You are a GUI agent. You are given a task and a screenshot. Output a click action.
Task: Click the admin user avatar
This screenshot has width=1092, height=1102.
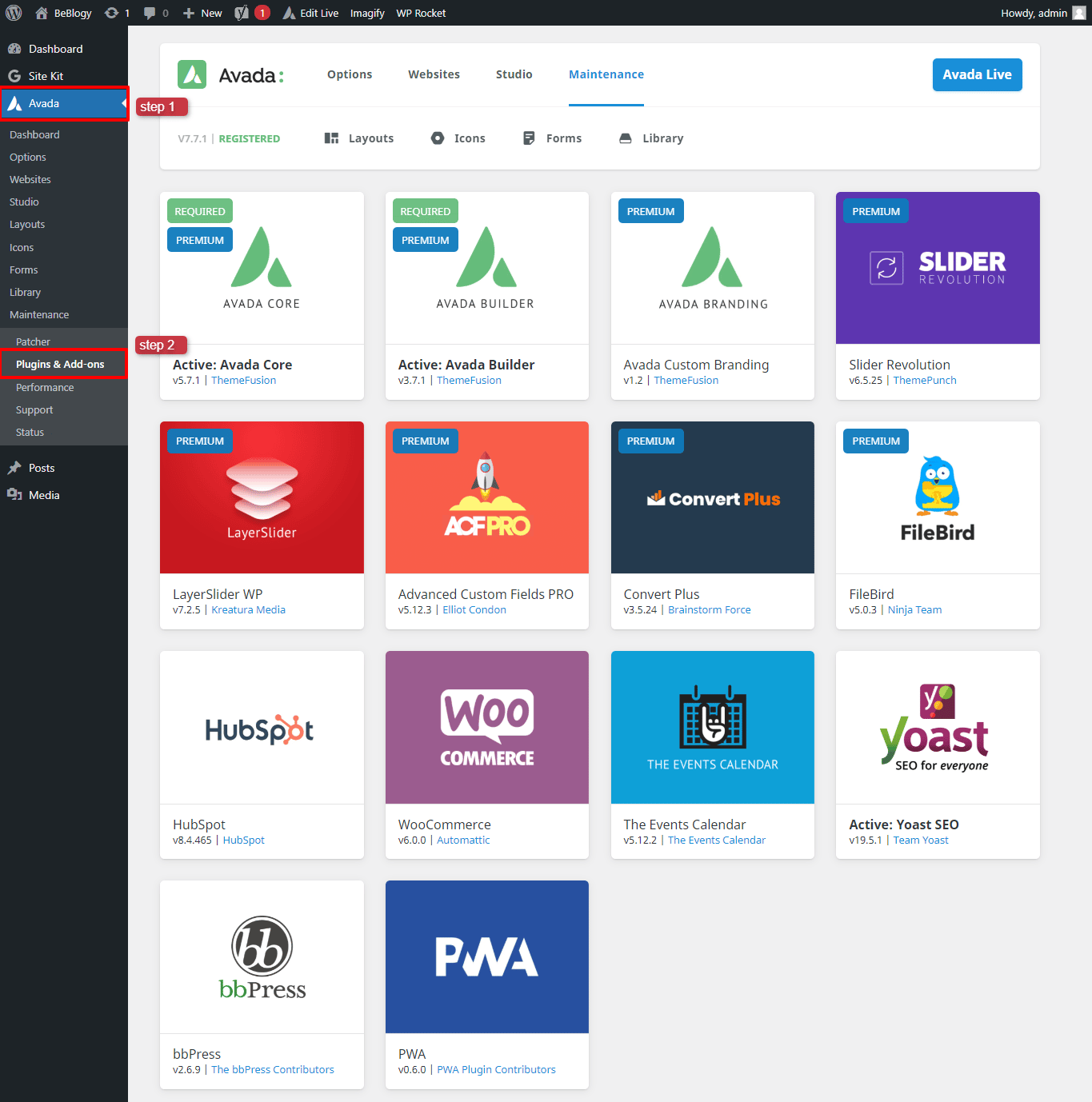click(1079, 13)
